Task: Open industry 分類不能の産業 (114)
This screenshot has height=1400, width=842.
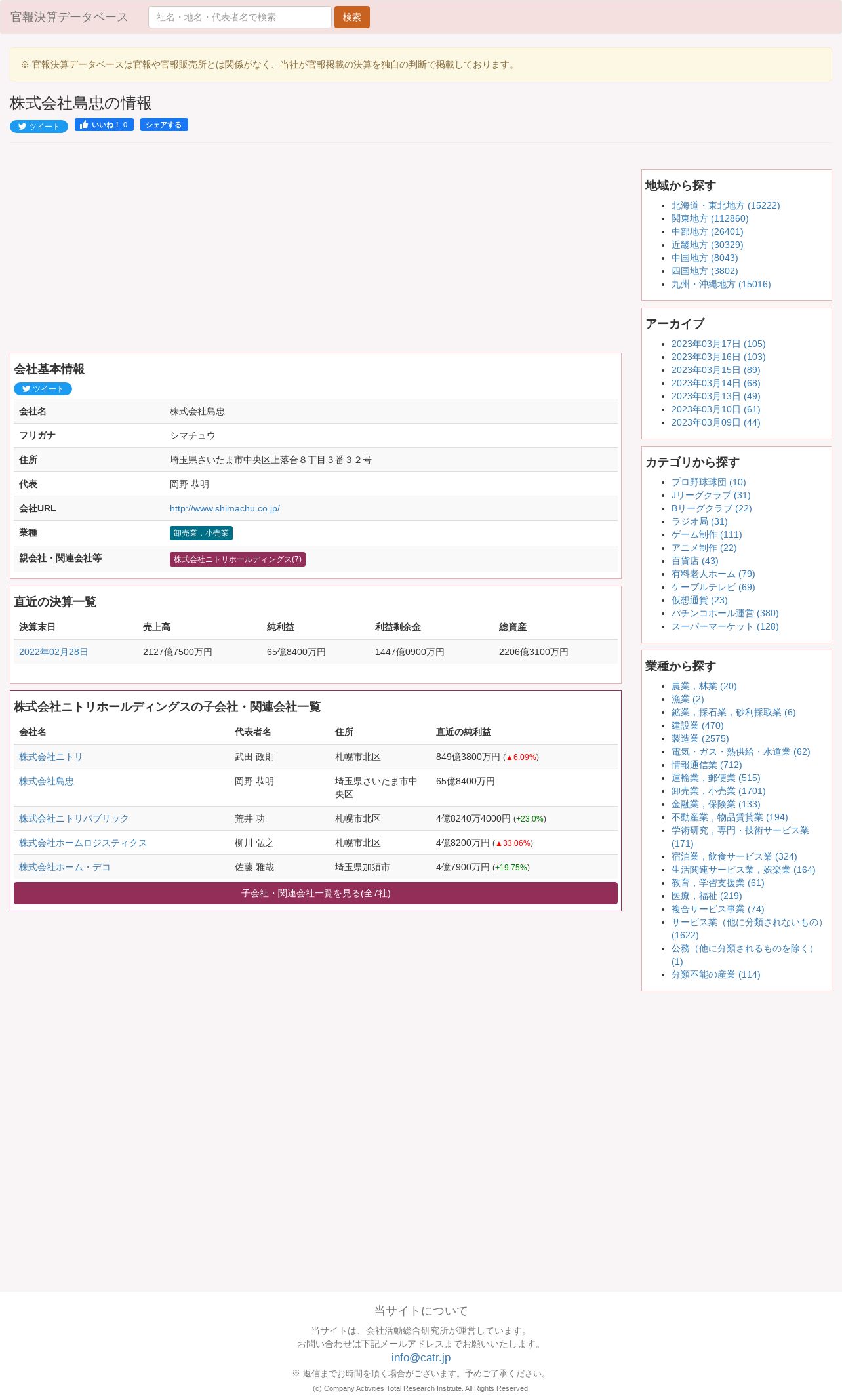Action: click(x=716, y=974)
